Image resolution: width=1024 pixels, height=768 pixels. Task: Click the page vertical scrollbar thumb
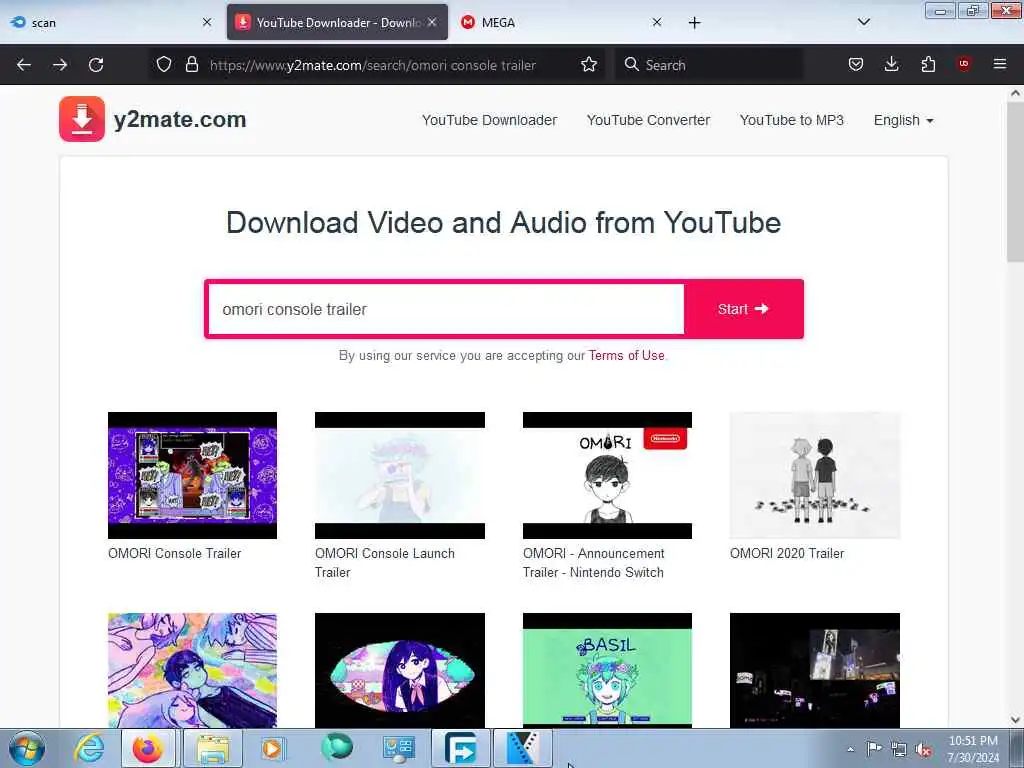1015,182
